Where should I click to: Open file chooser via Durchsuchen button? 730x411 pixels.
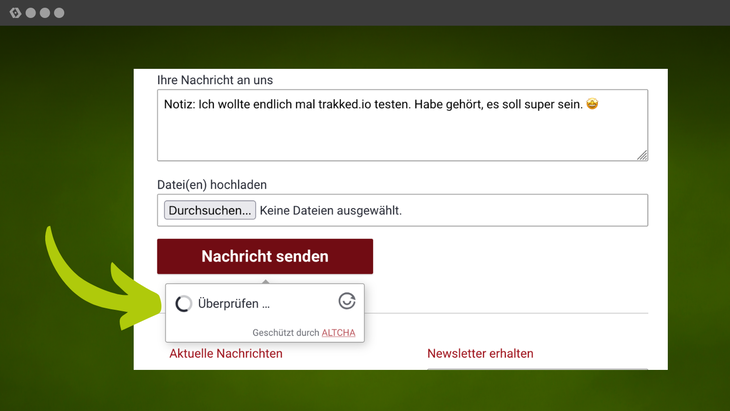point(210,210)
